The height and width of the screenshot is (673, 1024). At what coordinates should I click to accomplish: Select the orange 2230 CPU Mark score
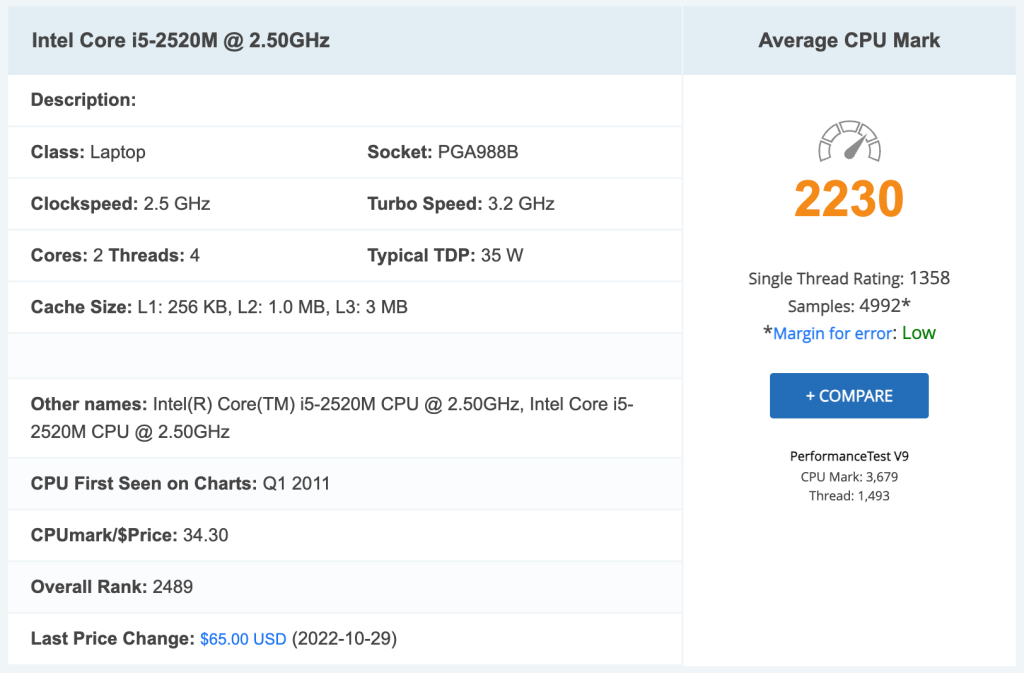[x=849, y=198]
